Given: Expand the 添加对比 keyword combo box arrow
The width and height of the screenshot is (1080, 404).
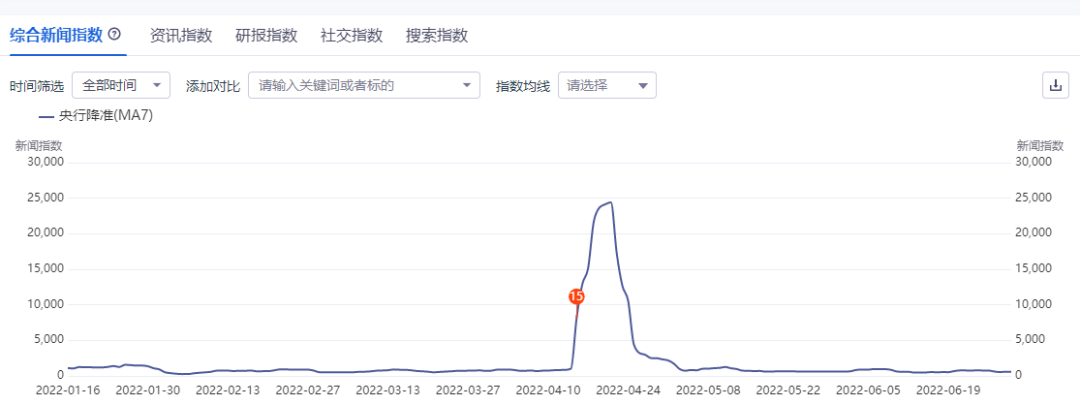Looking at the screenshot, I should point(466,85).
